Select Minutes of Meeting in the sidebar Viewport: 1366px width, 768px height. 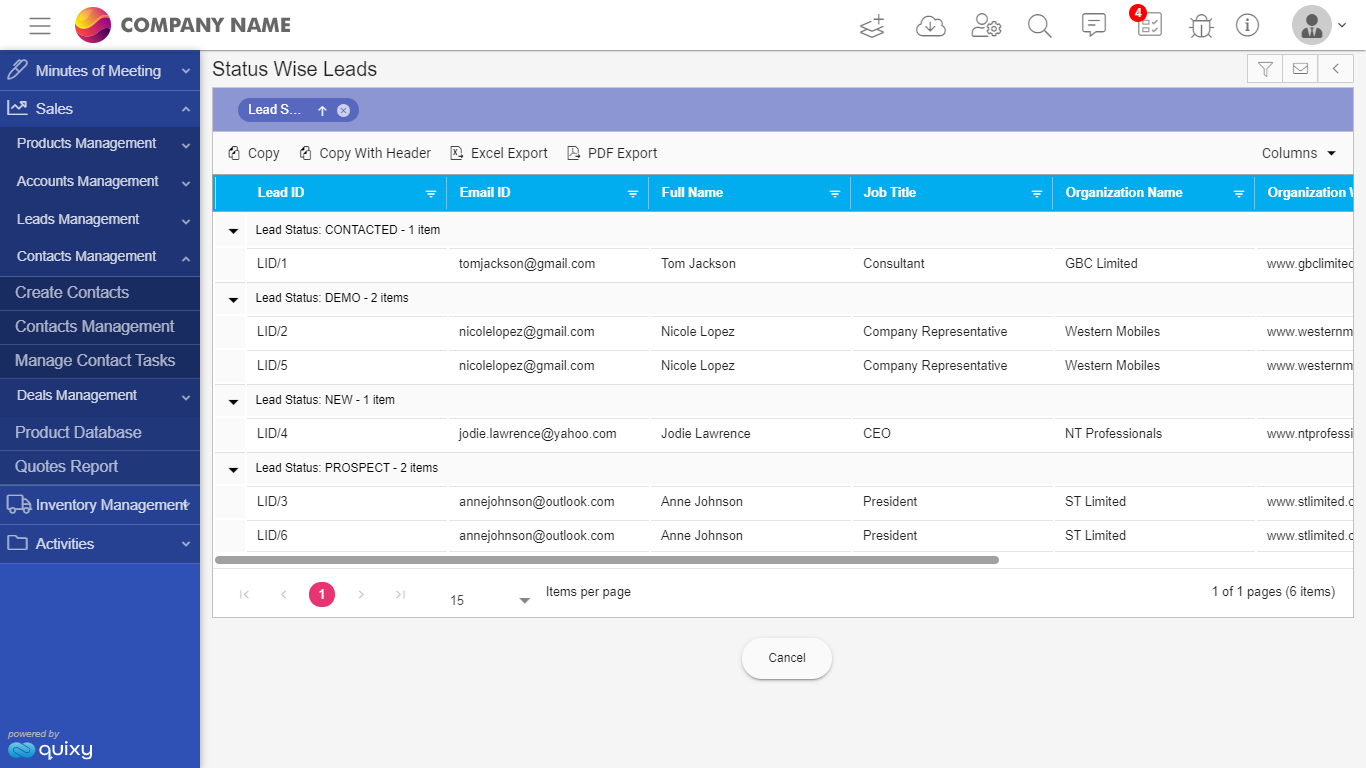pyautogui.click(x=100, y=70)
